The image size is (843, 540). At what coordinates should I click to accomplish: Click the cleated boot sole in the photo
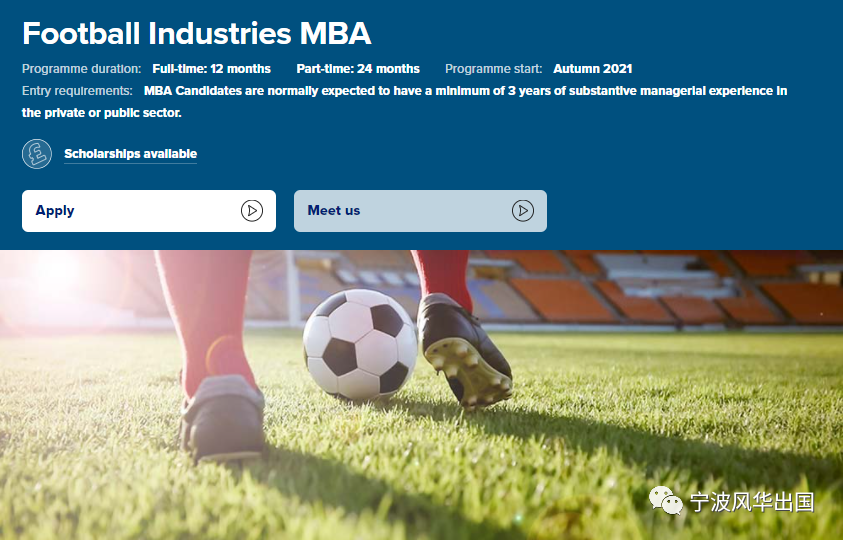pyautogui.click(x=467, y=372)
